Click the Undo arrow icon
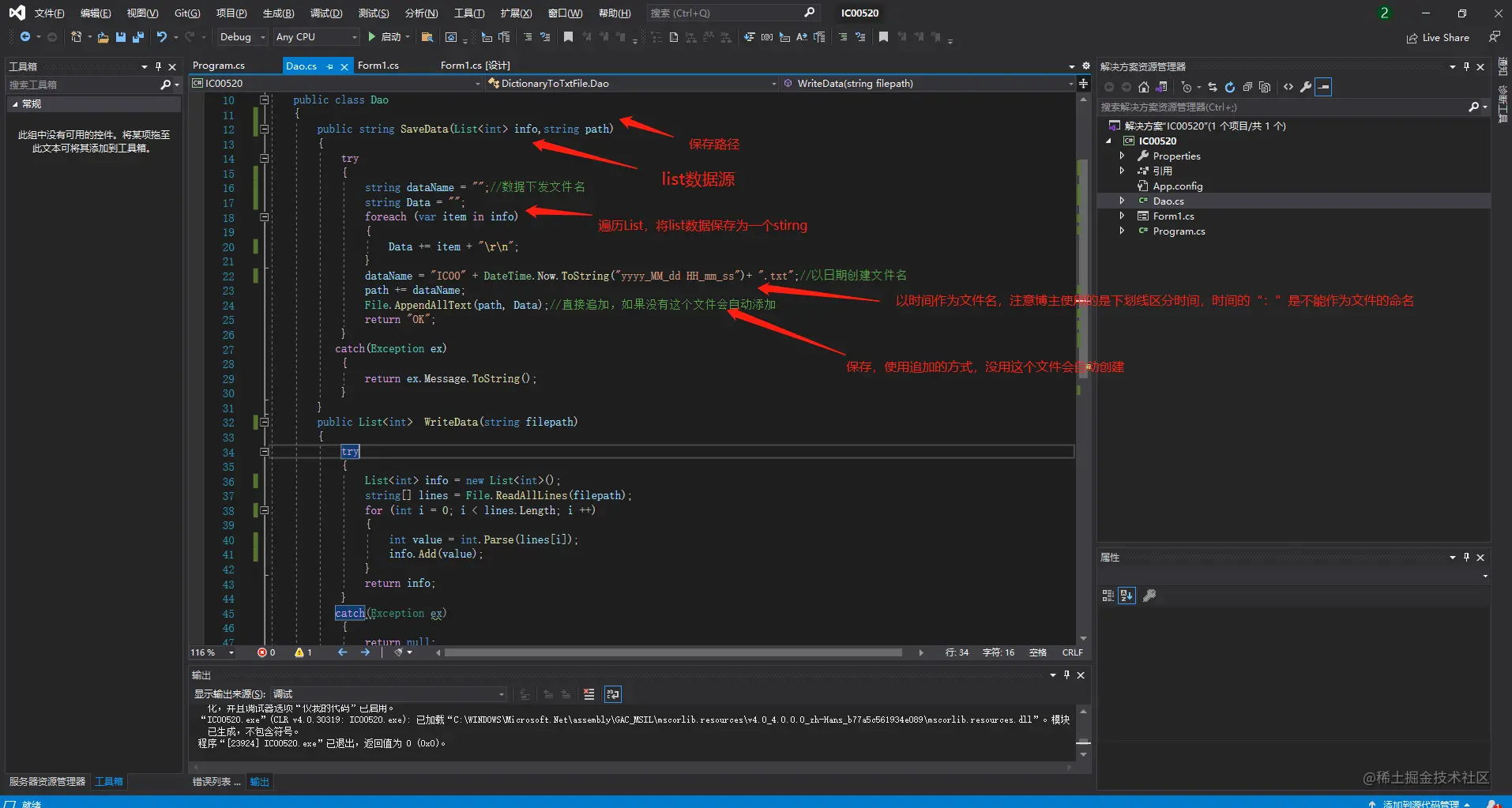 (162, 37)
